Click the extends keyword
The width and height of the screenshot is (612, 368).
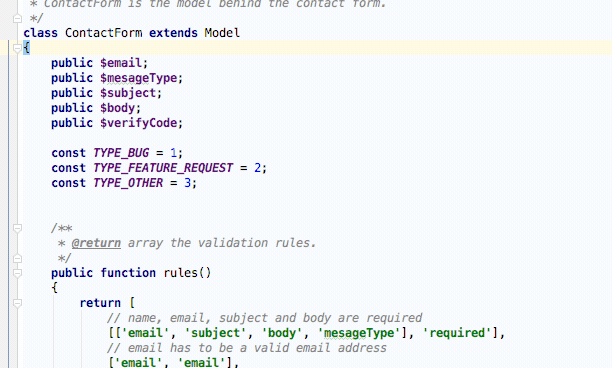[x=173, y=33]
